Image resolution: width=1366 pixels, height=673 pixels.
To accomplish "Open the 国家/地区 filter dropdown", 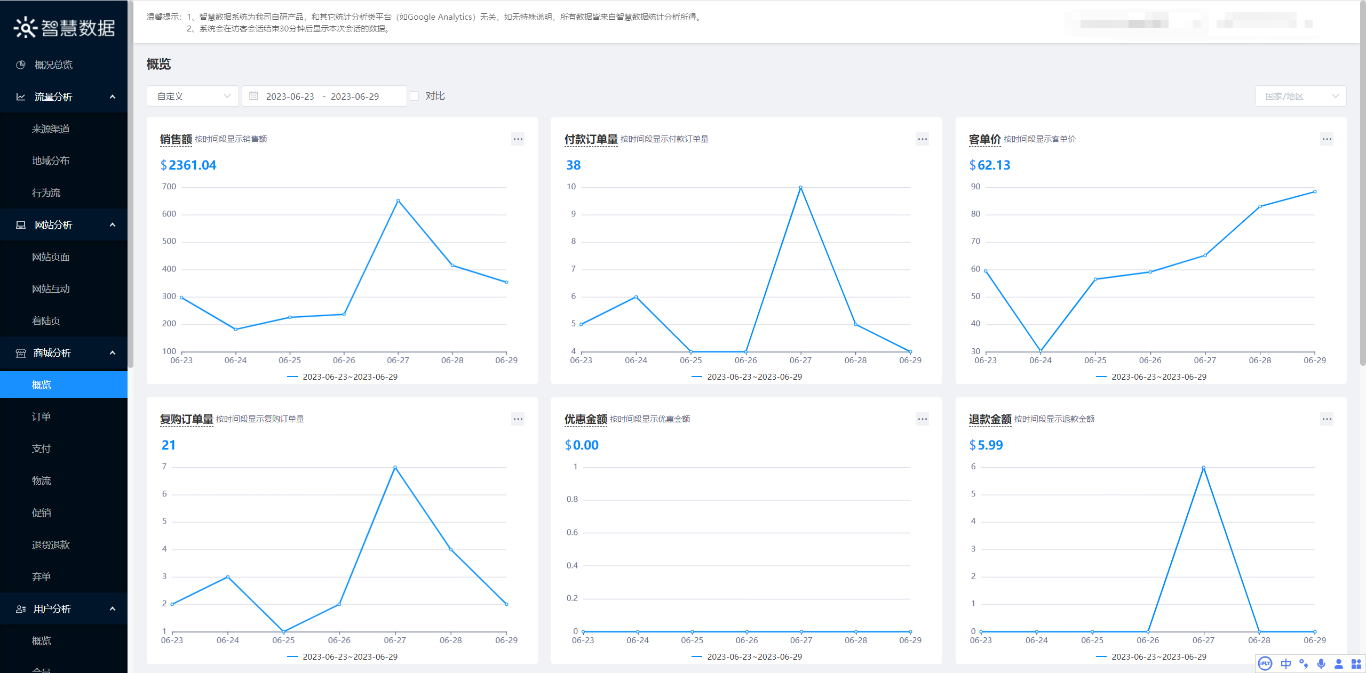I will tap(1300, 96).
